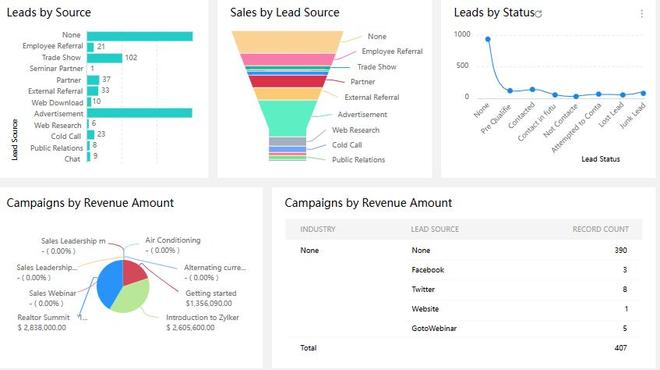Click the blue Realtor Summit pie slice
The height and width of the screenshot is (370, 660).
[x=109, y=283]
